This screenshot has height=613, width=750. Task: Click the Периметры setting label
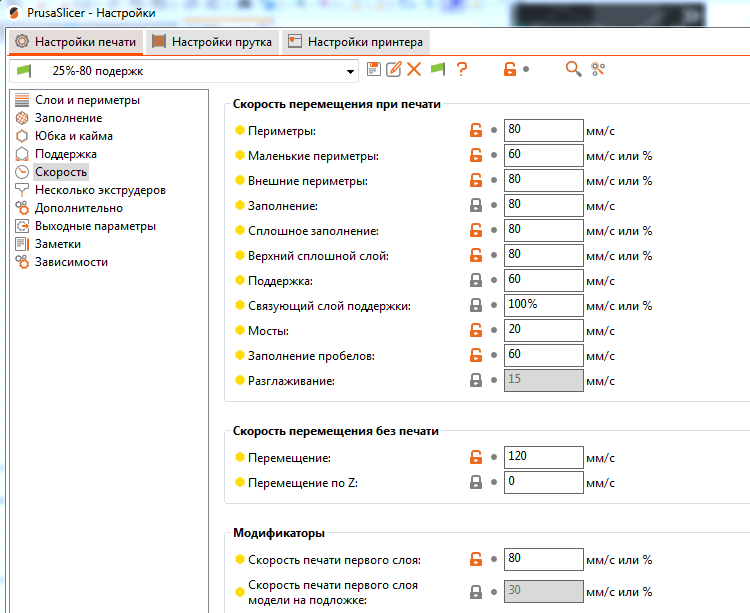point(282,131)
